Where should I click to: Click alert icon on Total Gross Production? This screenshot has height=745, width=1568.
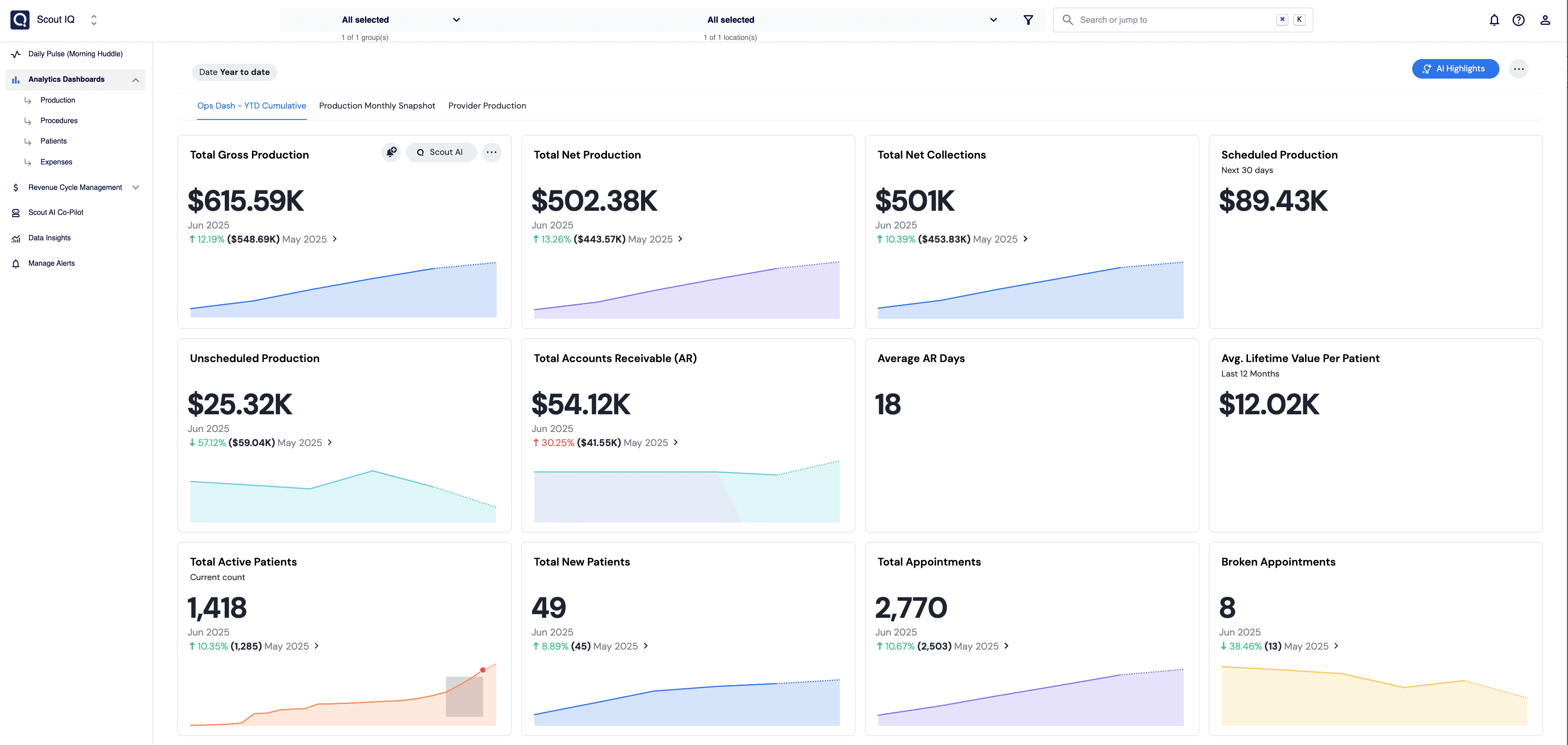[391, 152]
